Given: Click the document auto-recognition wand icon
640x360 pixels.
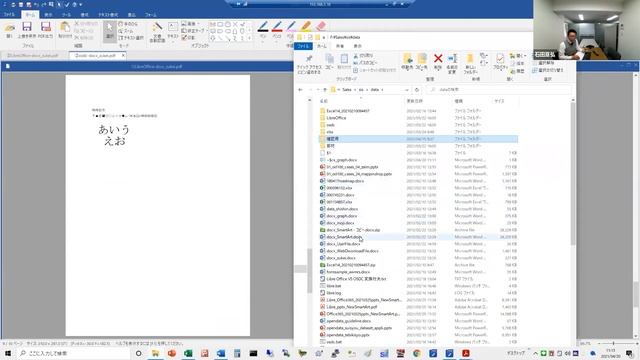Looking at the screenshot, I should tap(157, 27).
